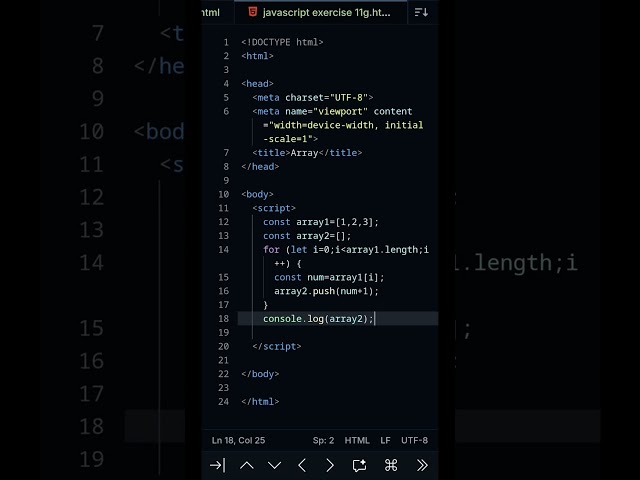
Task: Click the meta charset="UTF-8" line
Action: tap(313, 98)
